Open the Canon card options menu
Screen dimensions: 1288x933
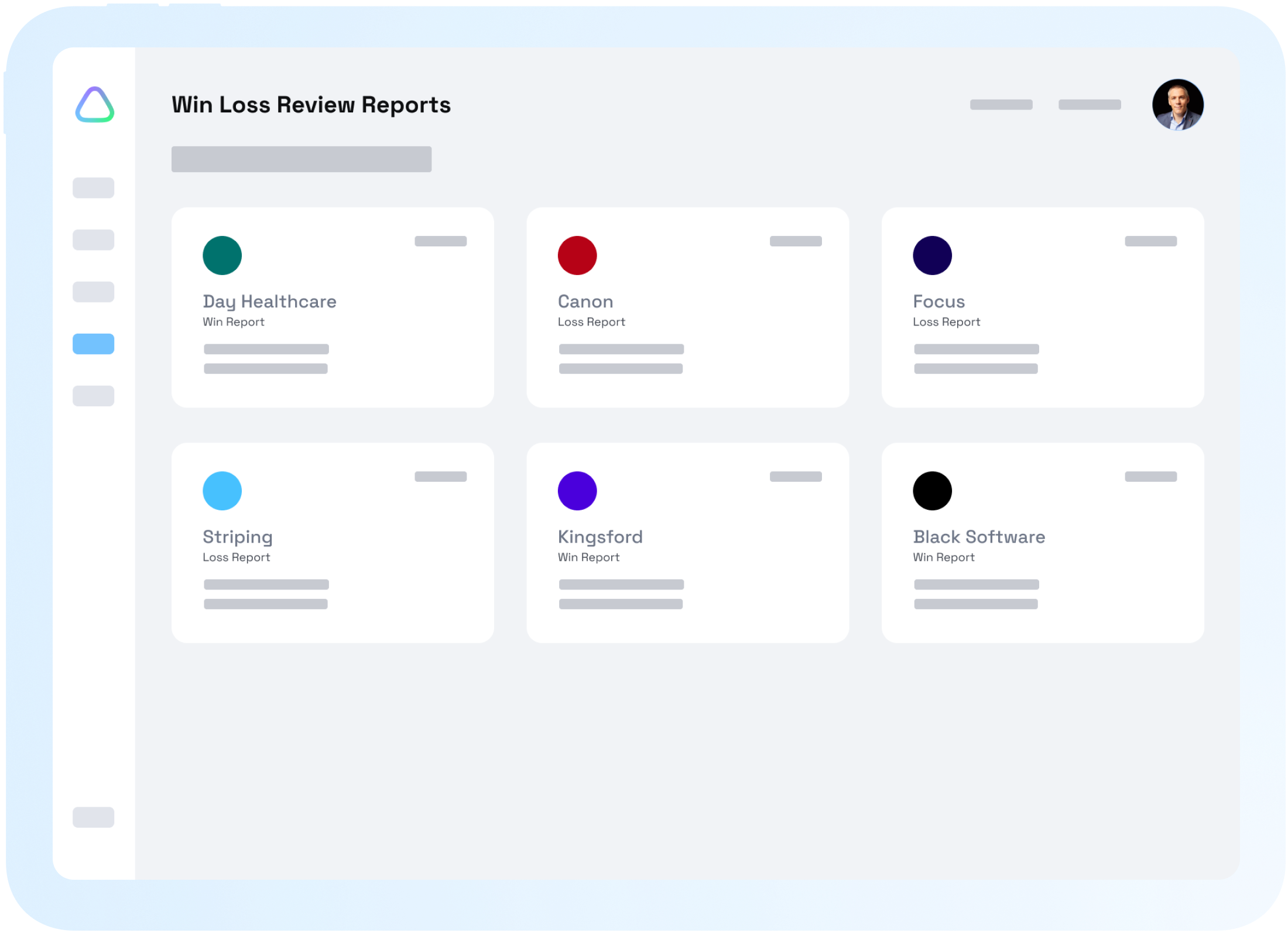(796, 241)
